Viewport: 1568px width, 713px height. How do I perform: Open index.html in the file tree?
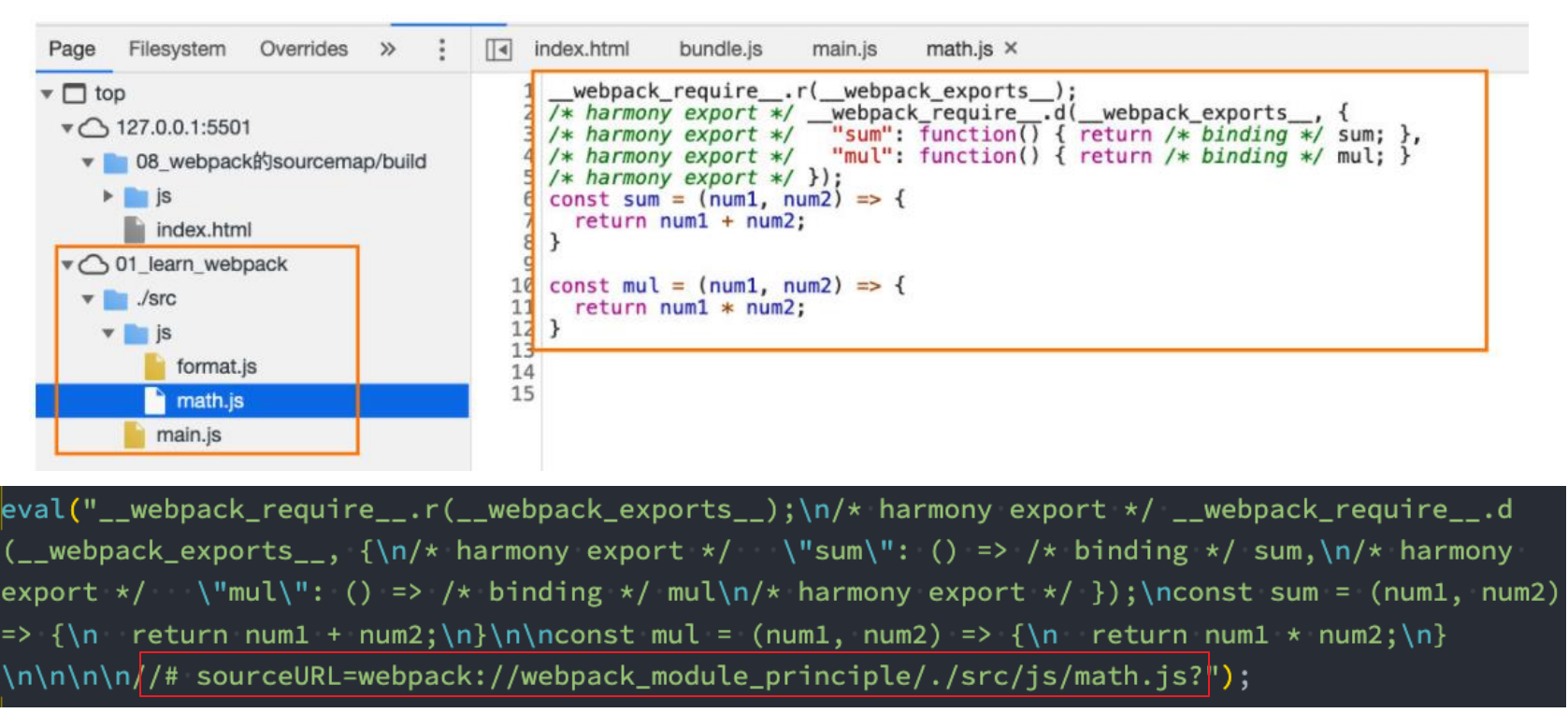click(203, 230)
